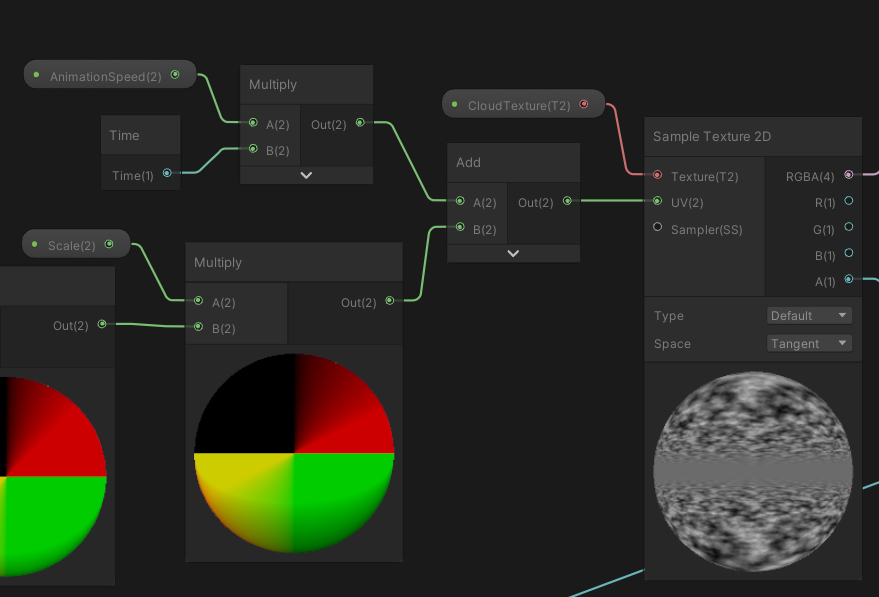Image resolution: width=879 pixels, height=597 pixels.
Task: Collapse the top Multiply node via its chevron
Action: [306, 174]
